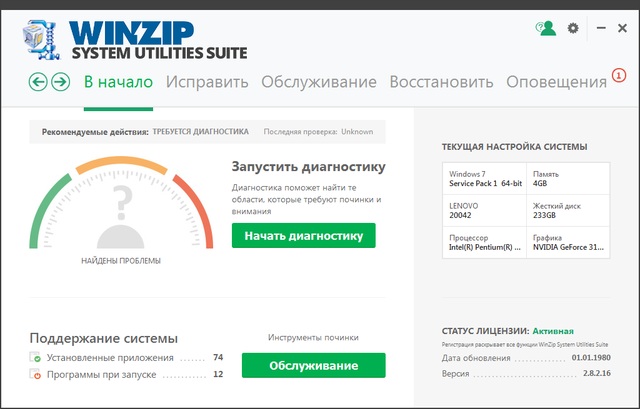
Task: Open the 'Установленные приложения' list
Action: [x=109, y=358]
